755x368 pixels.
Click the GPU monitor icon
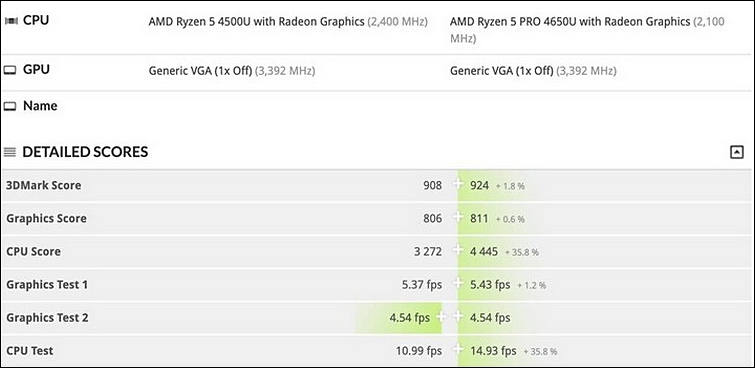coord(10,70)
